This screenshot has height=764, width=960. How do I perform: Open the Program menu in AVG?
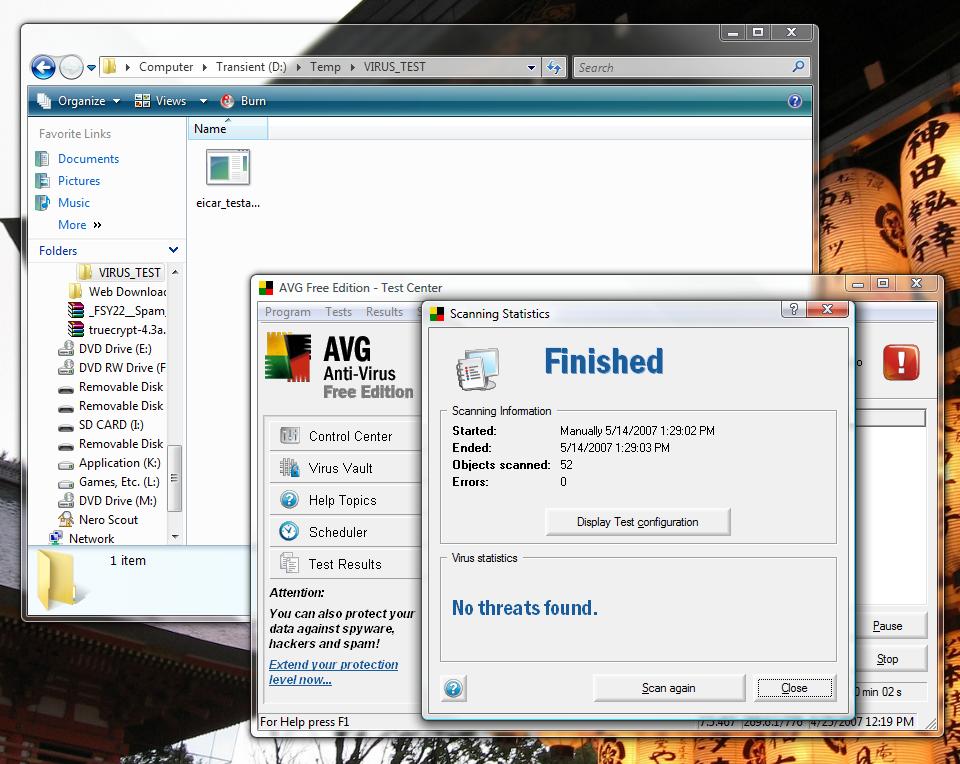287,312
